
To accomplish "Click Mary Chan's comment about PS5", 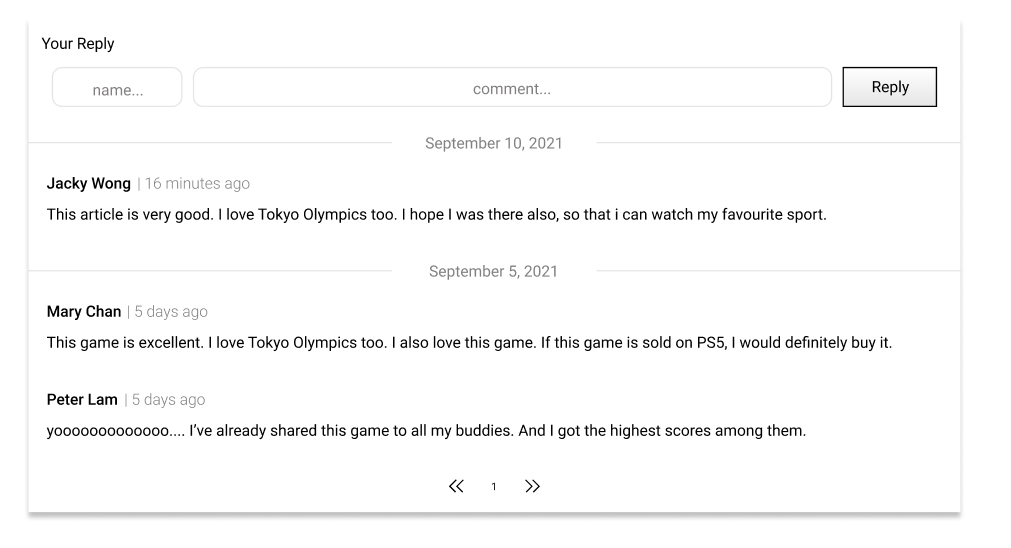I will click(468, 343).
